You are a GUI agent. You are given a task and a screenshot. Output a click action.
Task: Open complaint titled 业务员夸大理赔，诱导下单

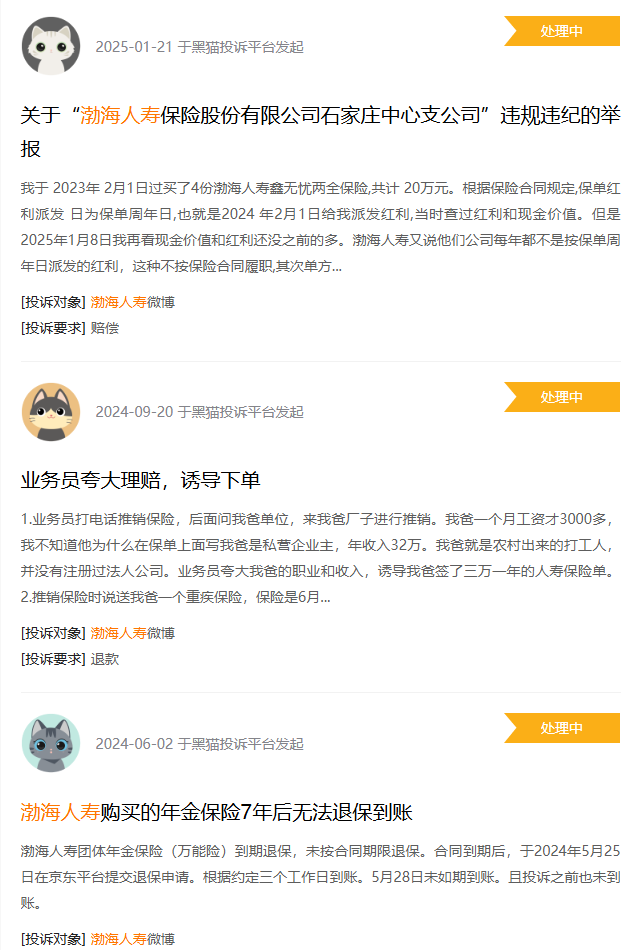pyautogui.click(x=141, y=480)
